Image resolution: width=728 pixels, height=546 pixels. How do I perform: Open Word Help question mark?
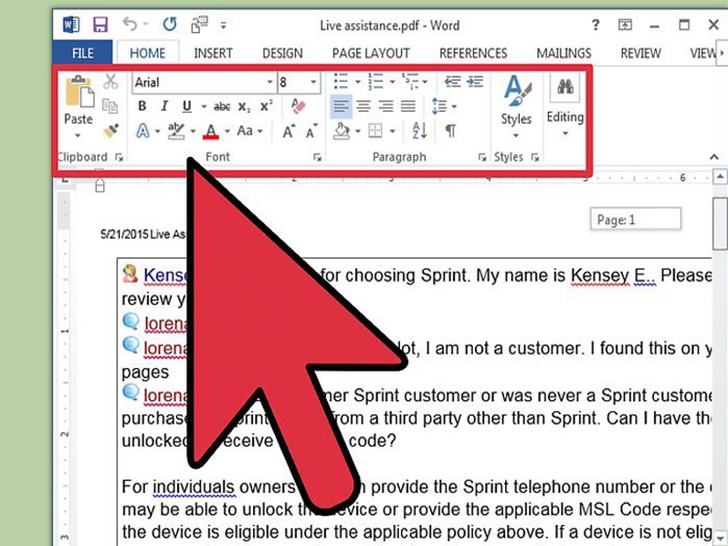tap(596, 25)
